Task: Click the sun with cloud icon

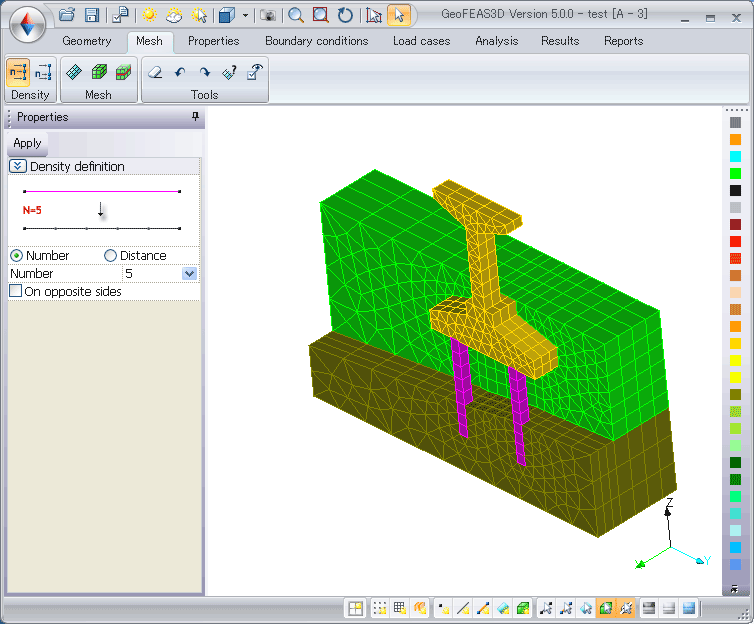Action: [174, 15]
